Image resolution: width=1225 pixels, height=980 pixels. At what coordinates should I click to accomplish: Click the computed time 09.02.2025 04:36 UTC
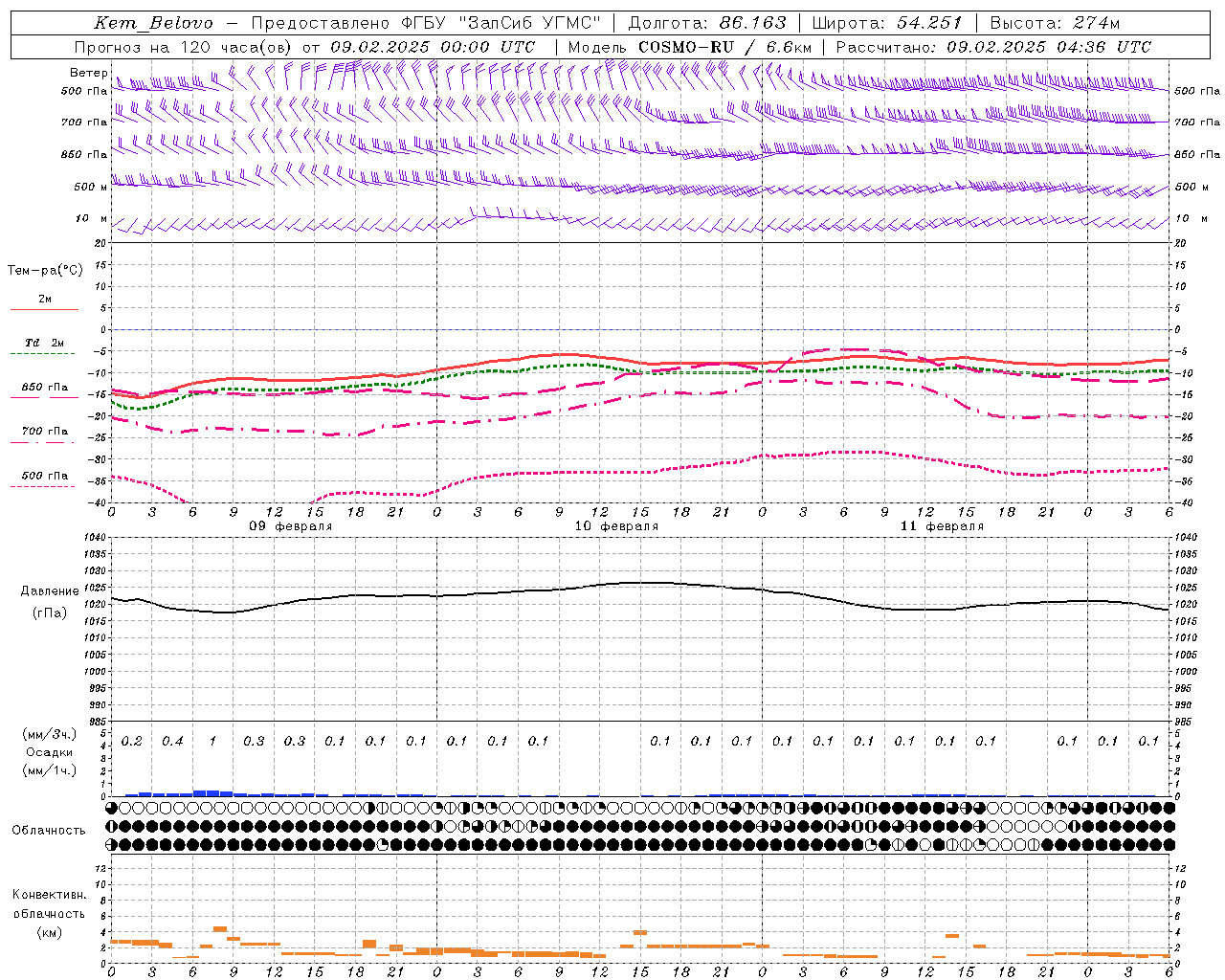[x=1049, y=47]
